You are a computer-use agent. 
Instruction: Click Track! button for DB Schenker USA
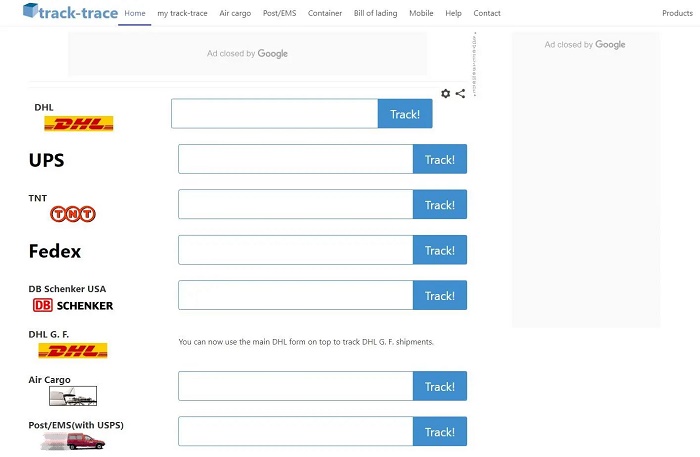click(x=440, y=295)
